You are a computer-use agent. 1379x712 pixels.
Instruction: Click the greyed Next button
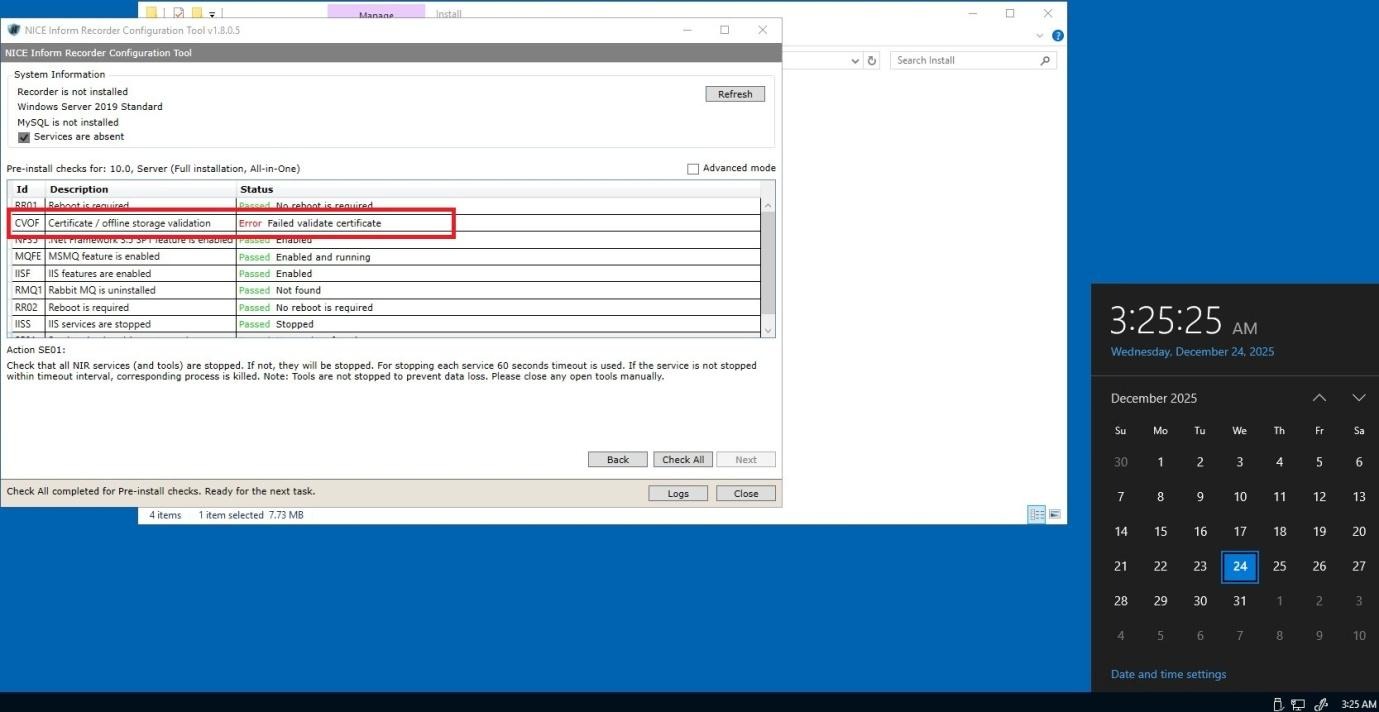746,460
